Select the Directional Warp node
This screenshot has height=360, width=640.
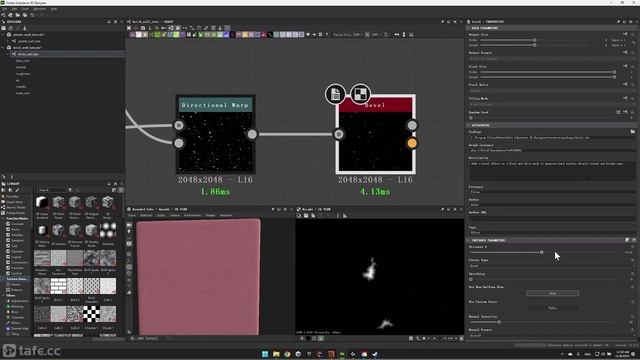point(216,135)
